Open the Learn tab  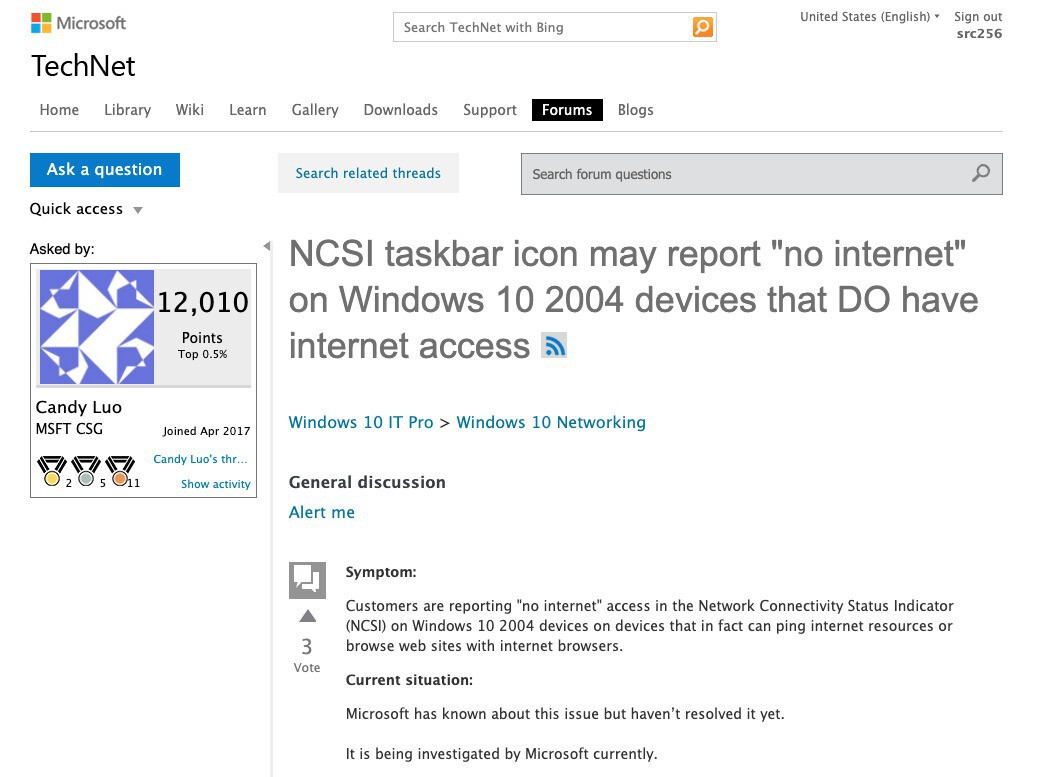click(x=247, y=110)
